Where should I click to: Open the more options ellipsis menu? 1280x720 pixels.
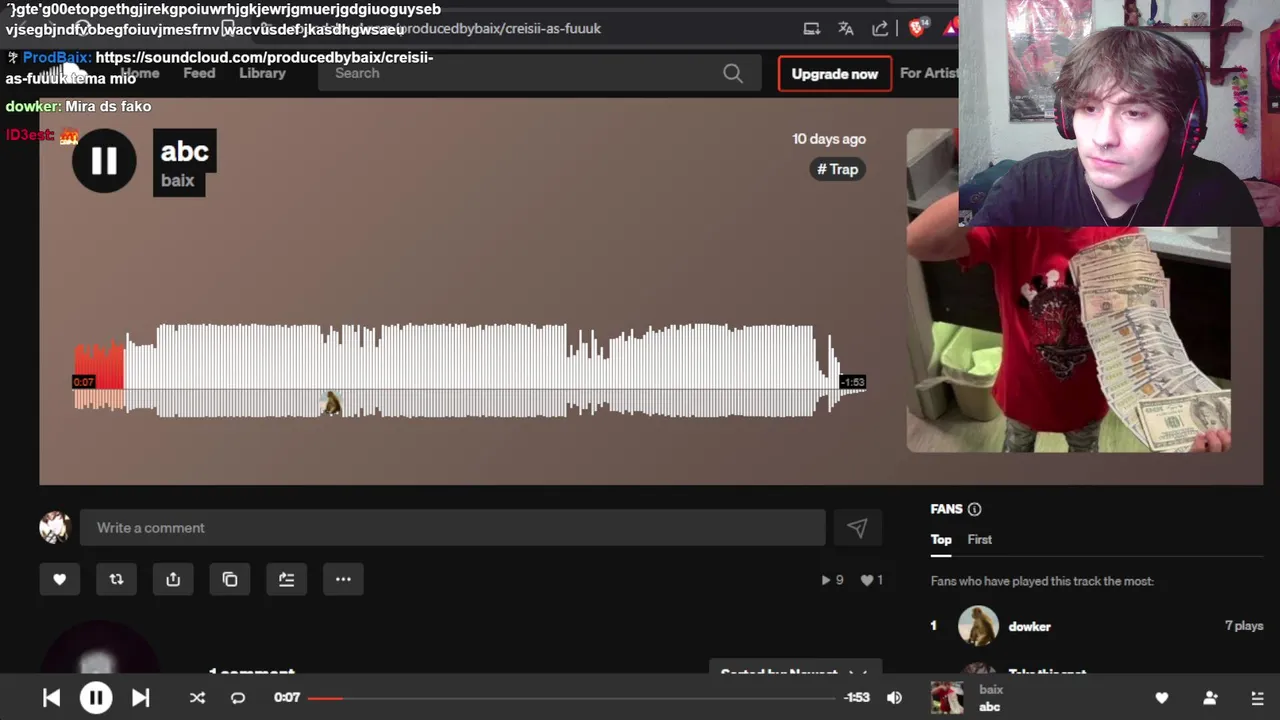343,579
